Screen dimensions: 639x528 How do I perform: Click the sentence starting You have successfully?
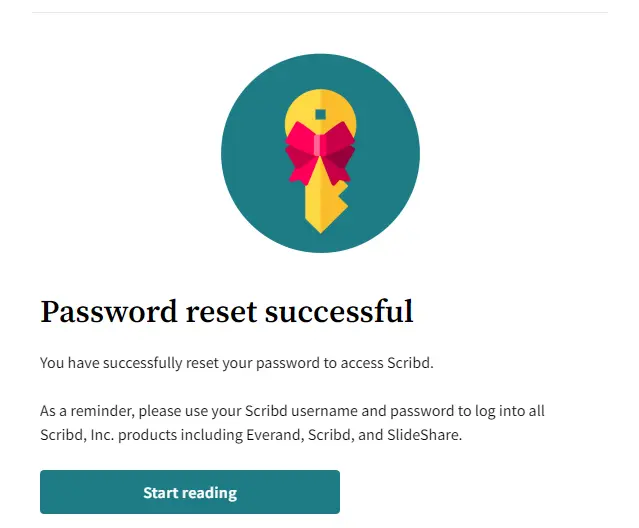tap(237, 363)
